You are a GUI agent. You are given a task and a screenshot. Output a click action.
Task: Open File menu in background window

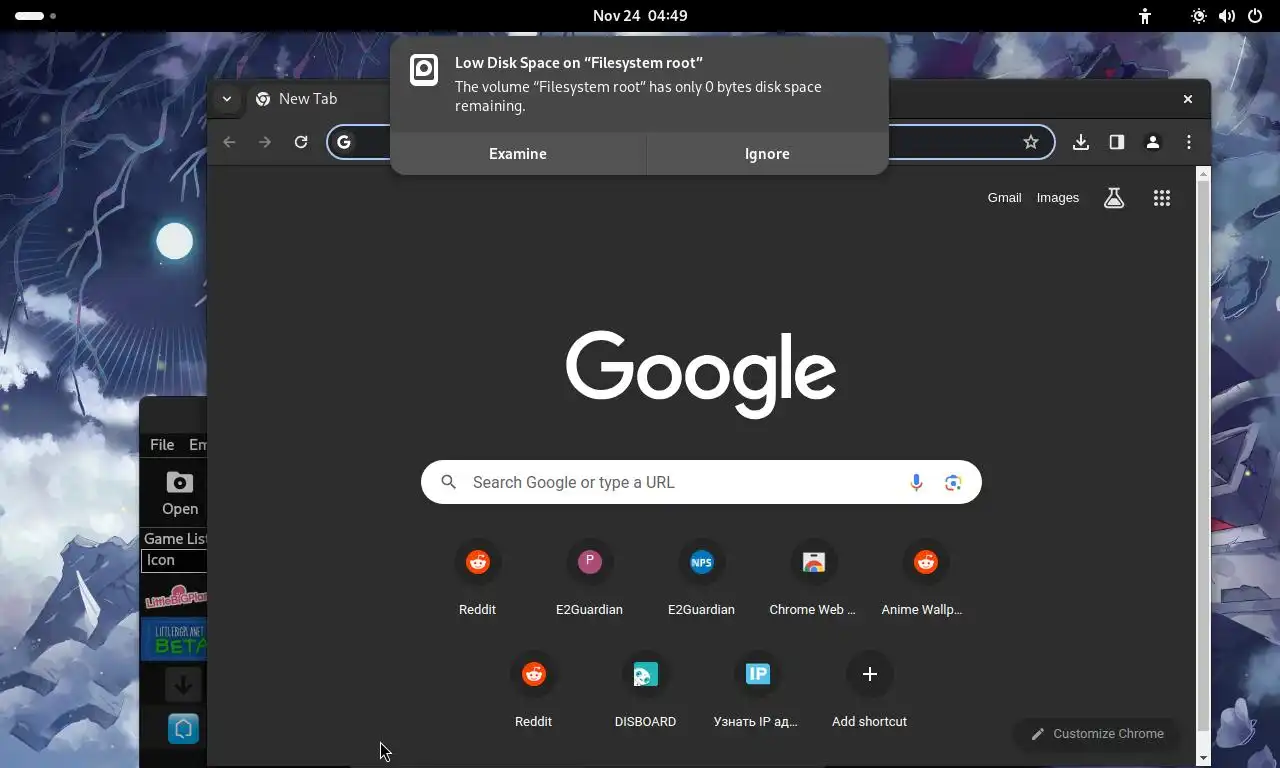(162, 445)
